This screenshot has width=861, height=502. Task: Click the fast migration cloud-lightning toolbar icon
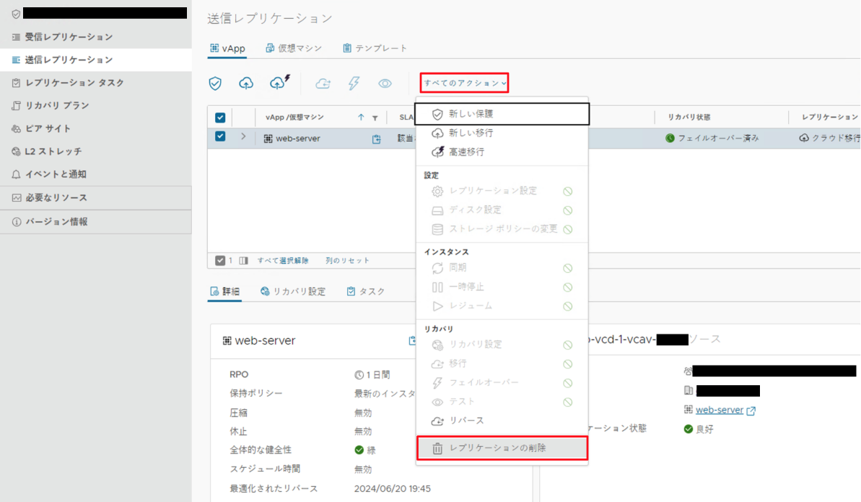click(279, 82)
